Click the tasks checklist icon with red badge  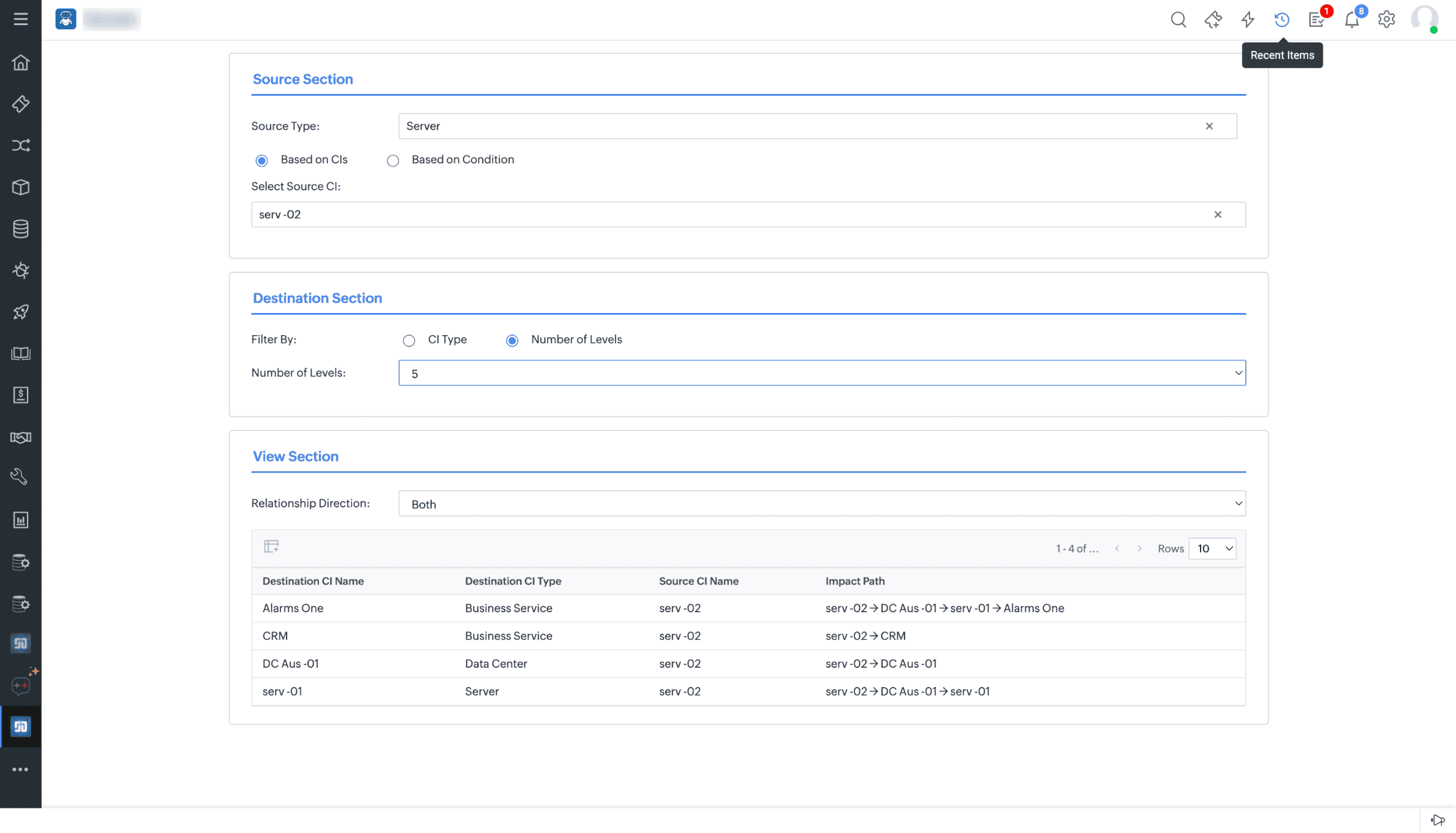click(1316, 20)
